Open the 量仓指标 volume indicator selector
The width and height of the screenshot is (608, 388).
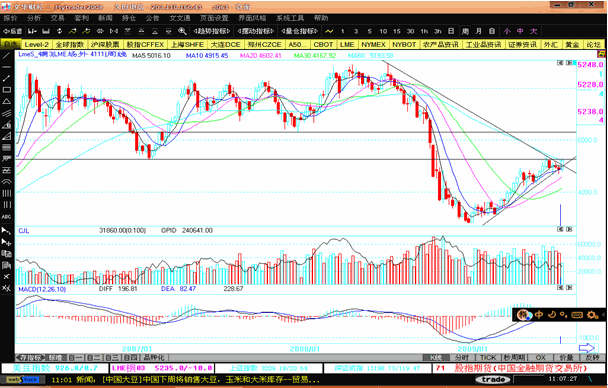click(x=300, y=31)
